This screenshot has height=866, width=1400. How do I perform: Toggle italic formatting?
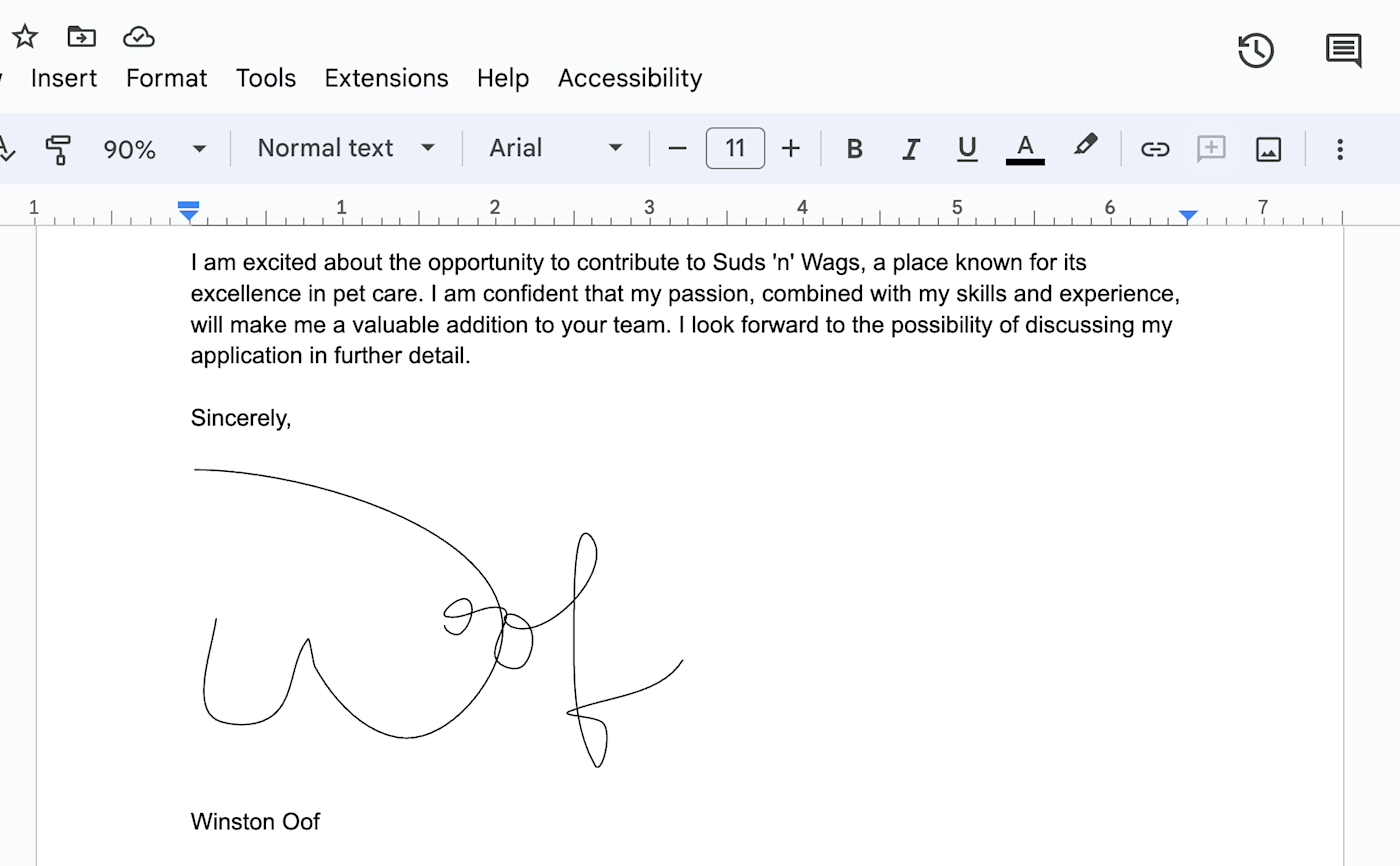click(x=911, y=149)
